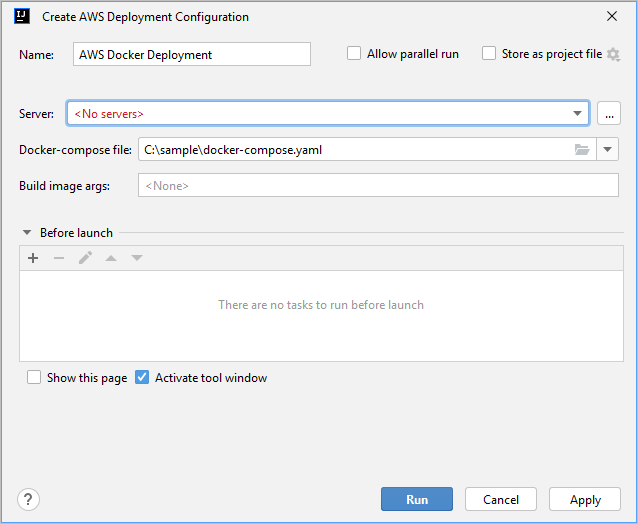Click the Build image args field
Viewport: 638px width, 524px height.
point(378,185)
